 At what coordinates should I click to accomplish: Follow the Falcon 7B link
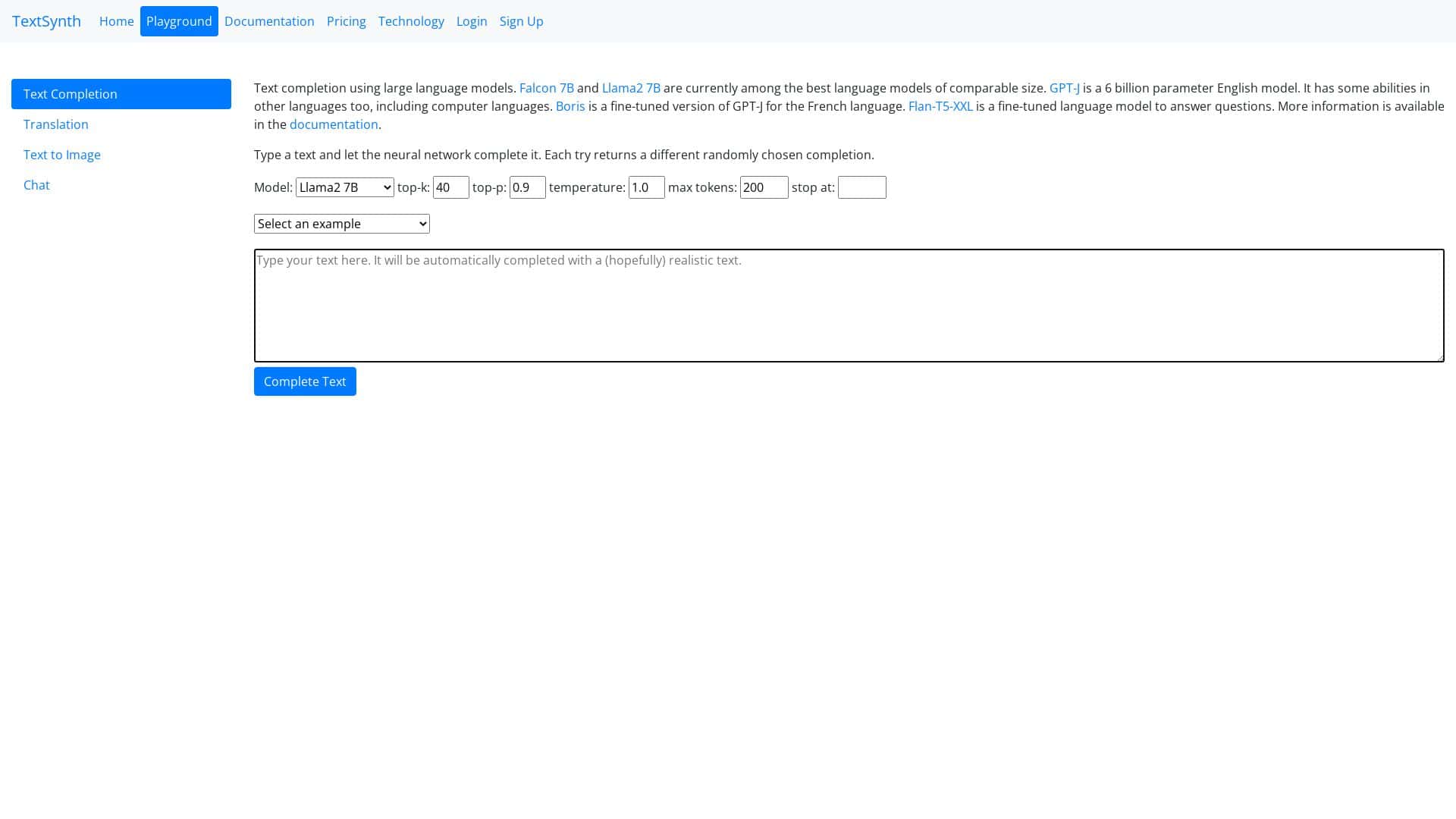point(546,88)
